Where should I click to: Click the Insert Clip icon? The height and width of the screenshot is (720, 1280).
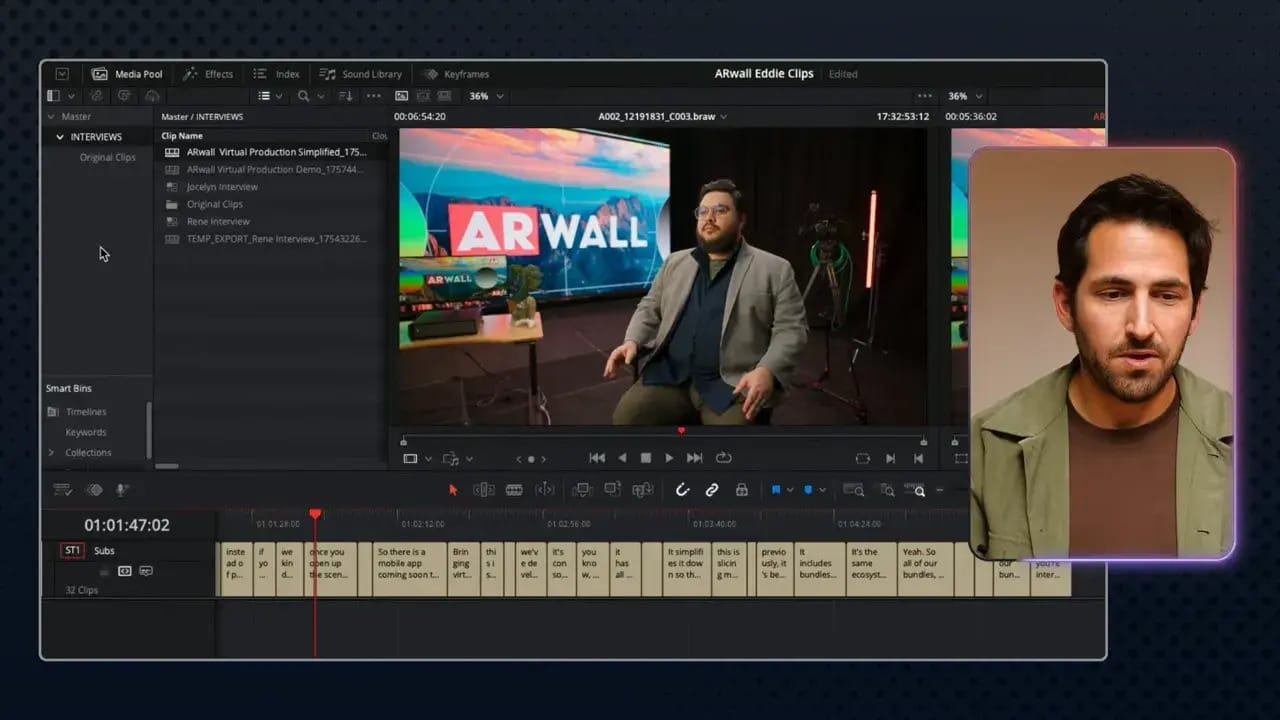coord(581,490)
